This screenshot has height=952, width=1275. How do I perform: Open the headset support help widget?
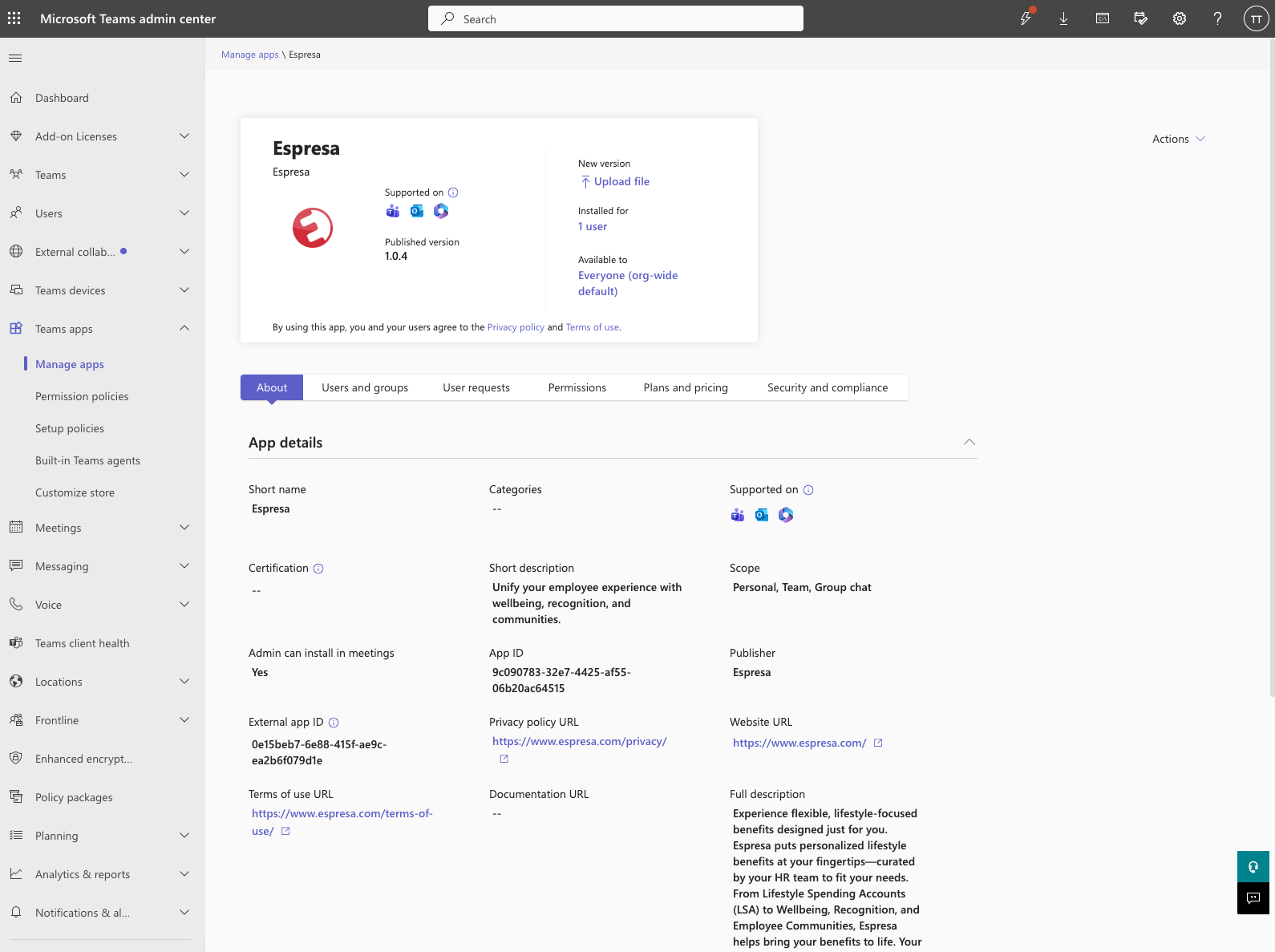(1253, 866)
